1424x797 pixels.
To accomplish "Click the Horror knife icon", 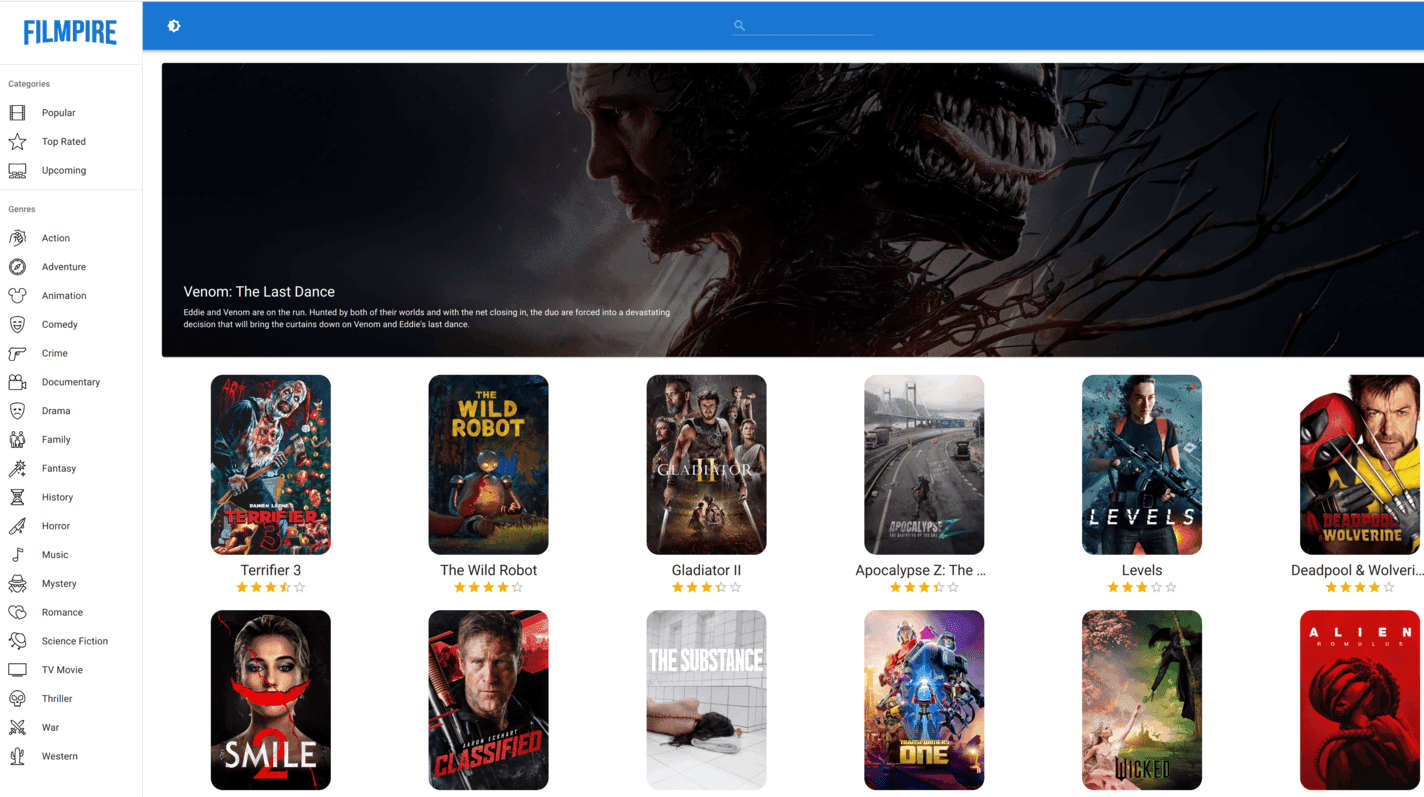I will point(17,526).
